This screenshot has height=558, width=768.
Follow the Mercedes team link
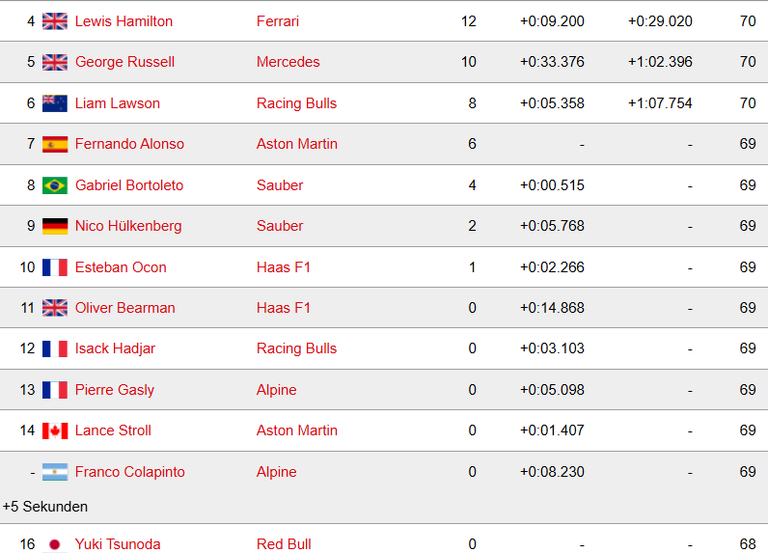(x=288, y=62)
